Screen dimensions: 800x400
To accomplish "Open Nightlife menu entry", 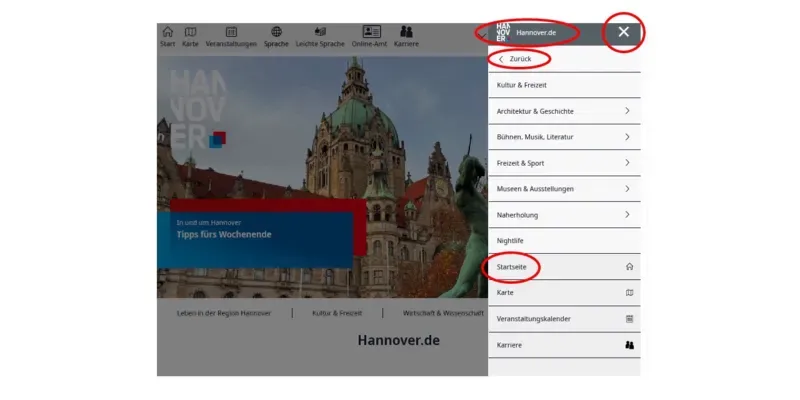I will (x=564, y=241).
